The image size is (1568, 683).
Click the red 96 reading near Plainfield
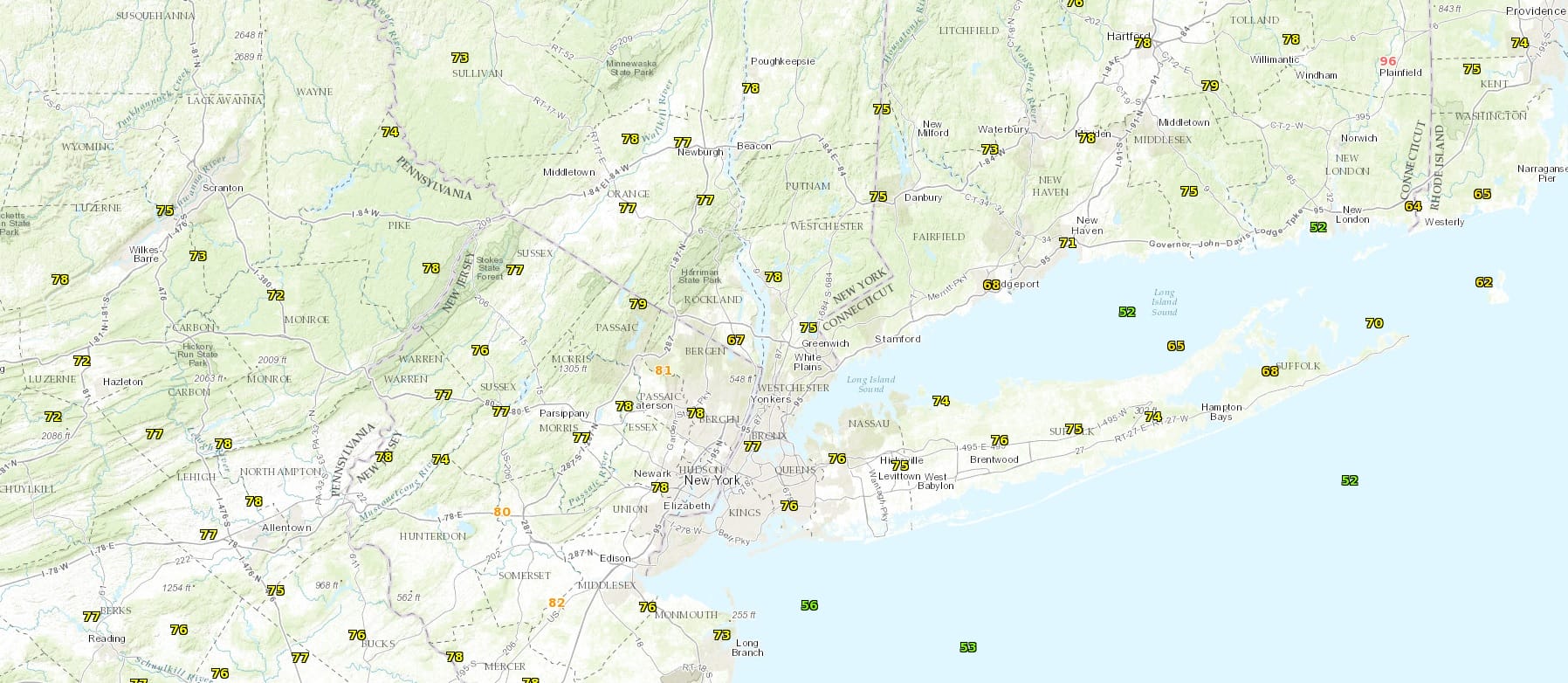1388,61
